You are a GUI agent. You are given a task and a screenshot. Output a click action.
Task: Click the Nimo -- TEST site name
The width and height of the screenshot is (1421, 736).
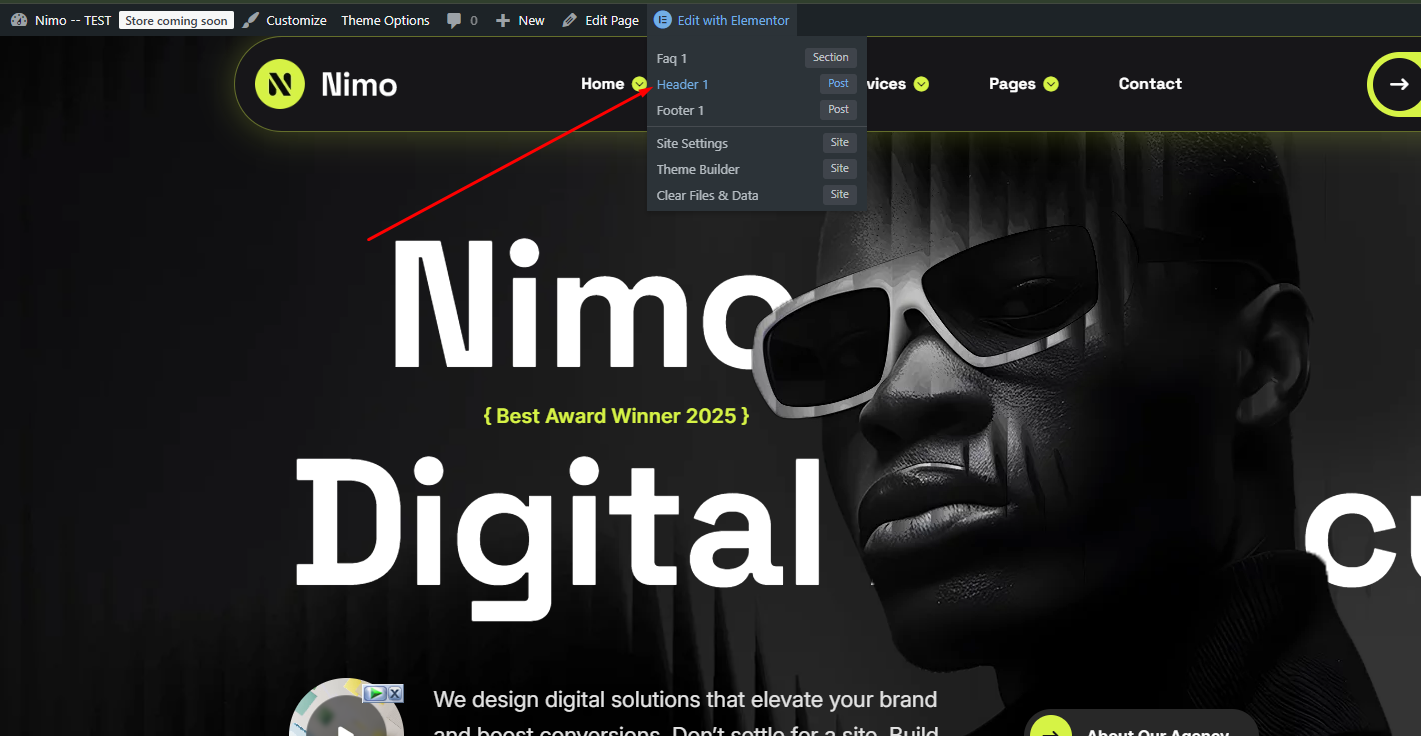tap(73, 20)
